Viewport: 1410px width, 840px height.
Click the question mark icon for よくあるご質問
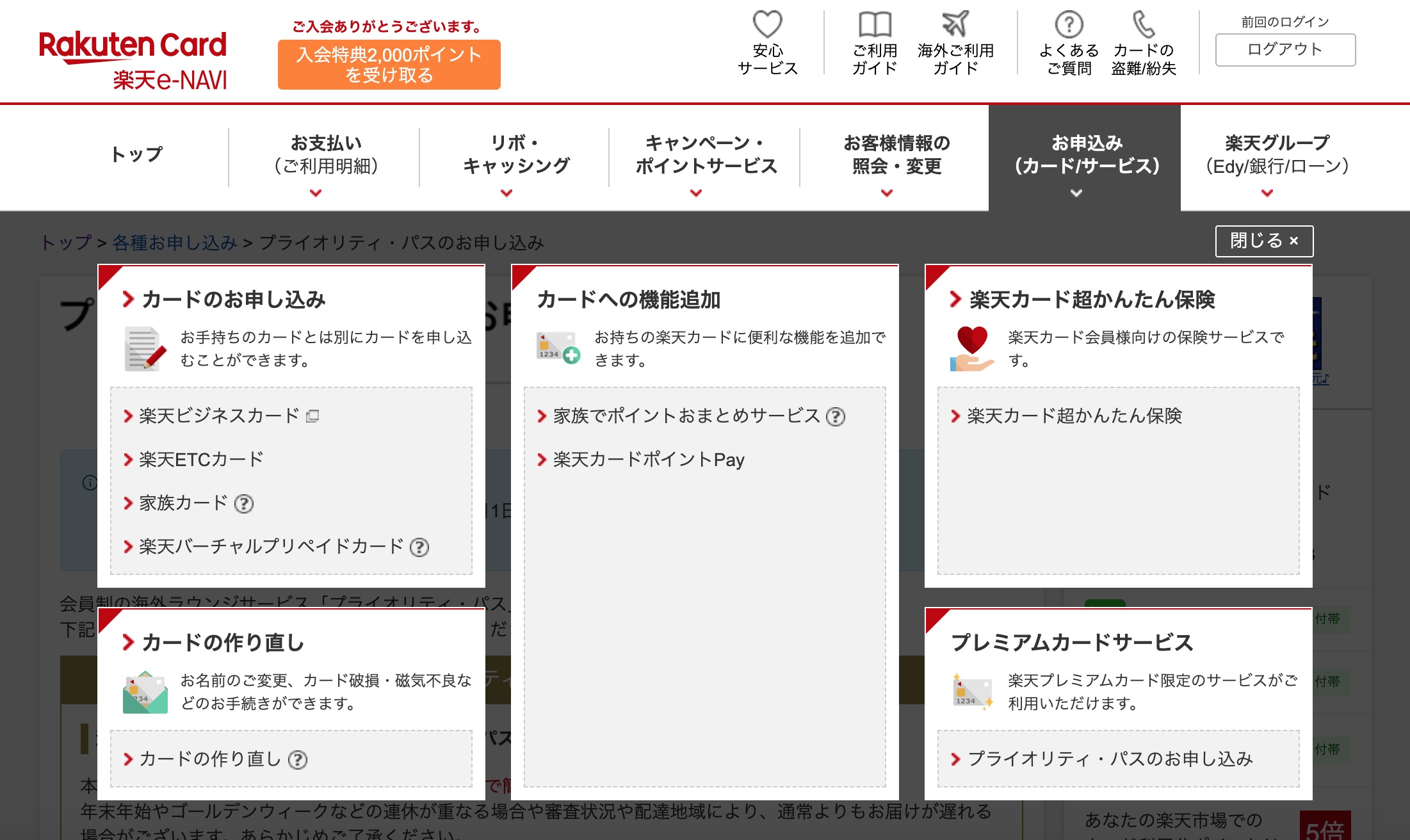point(1069,25)
